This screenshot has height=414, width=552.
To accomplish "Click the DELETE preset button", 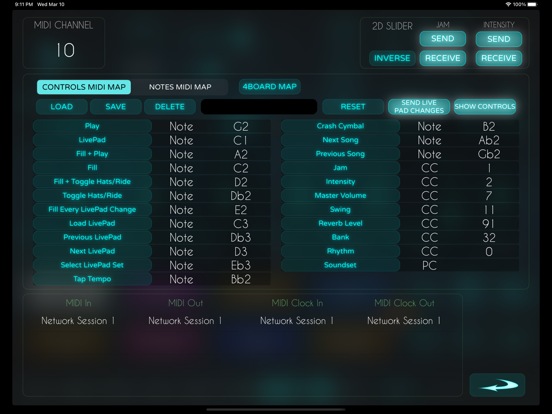I will click(x=170, y=107).
